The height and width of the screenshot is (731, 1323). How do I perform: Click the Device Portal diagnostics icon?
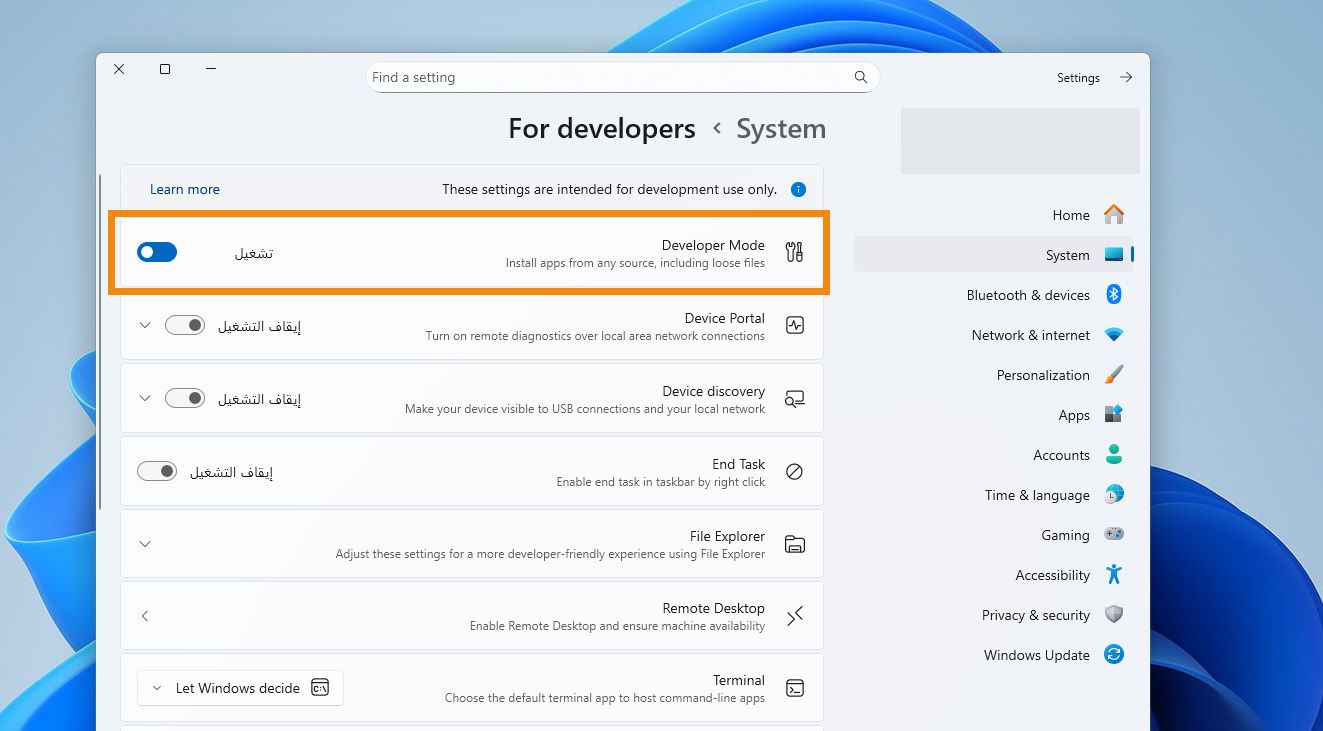[x=795, y=325]
